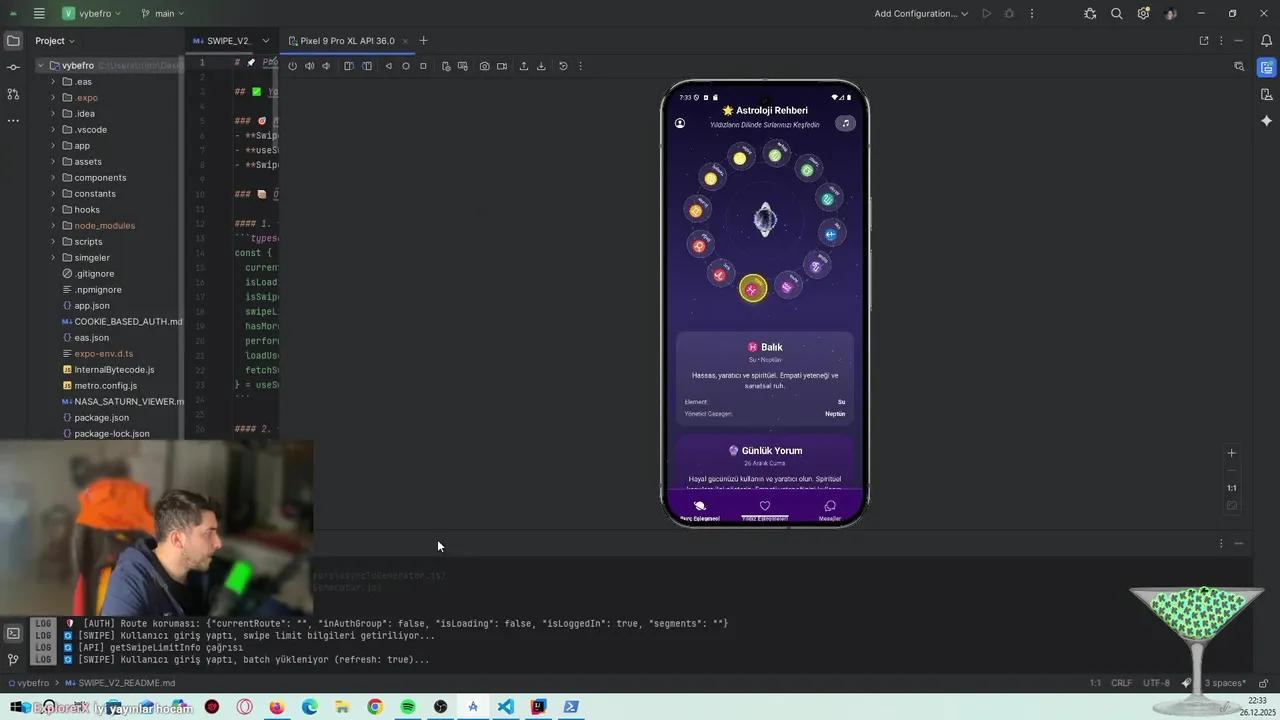Viewport: 1280px width, 720px height.
Task: Open the Notifications bell
Action: pyautogui.click(x=1266, y=41)
